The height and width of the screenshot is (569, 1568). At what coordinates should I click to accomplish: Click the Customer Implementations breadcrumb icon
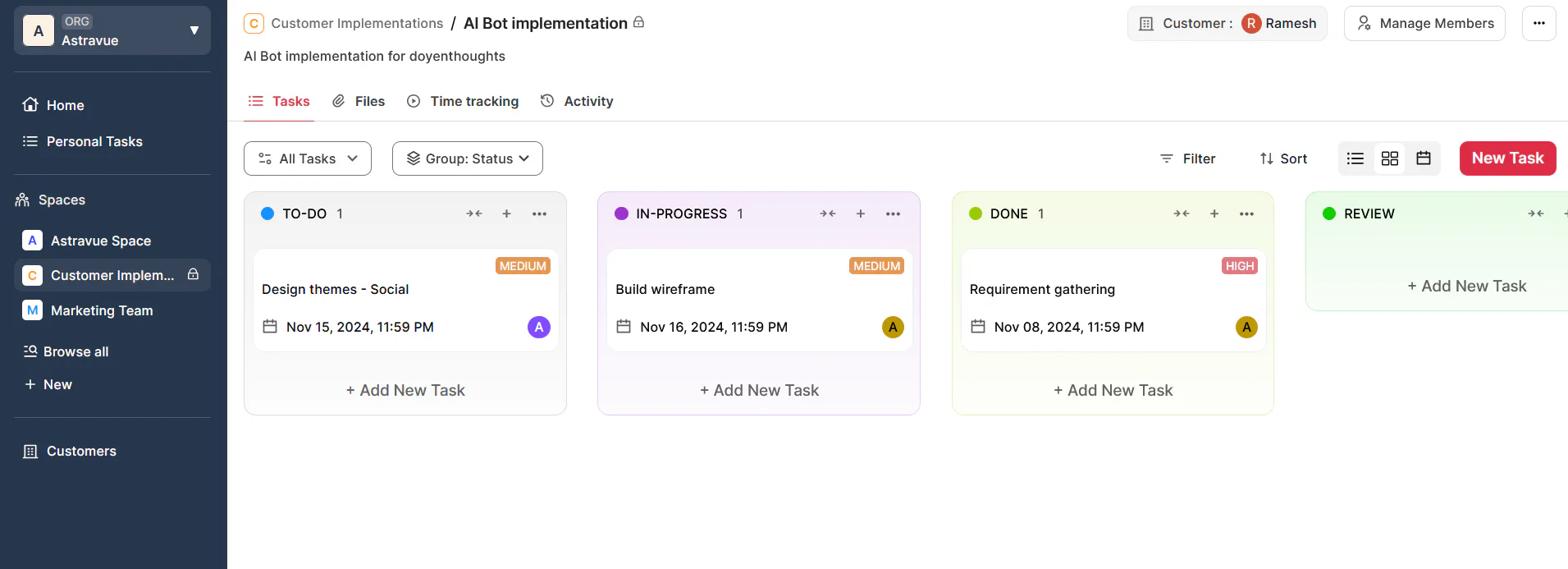pos(254,23)
